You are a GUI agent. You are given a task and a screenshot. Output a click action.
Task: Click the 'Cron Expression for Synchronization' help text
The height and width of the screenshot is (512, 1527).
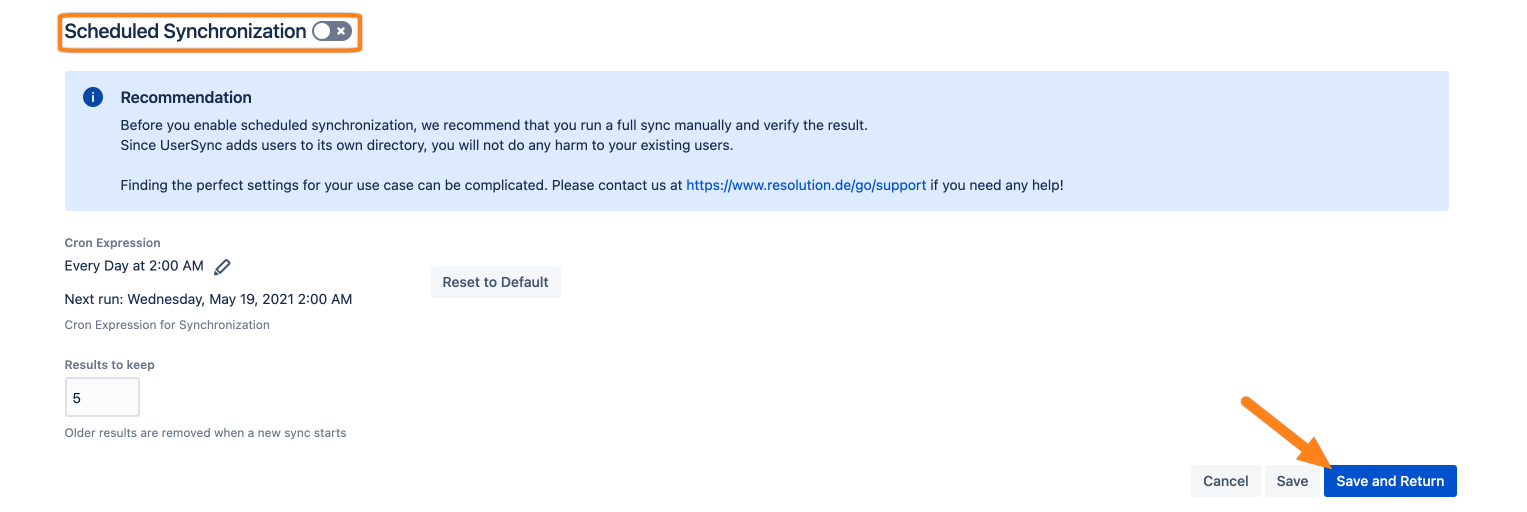(167, 325)
